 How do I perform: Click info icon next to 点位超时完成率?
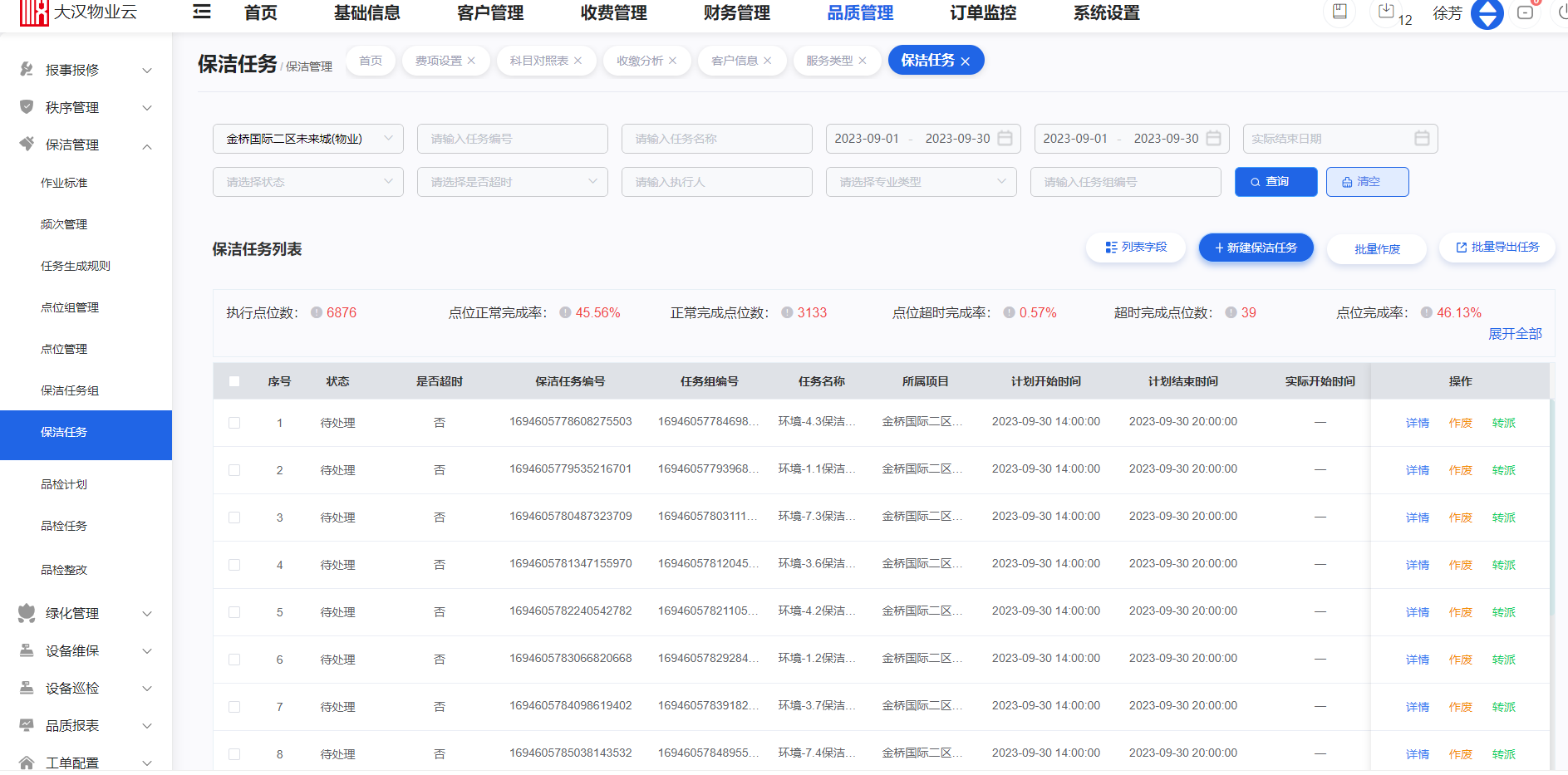click(1009, 313)
